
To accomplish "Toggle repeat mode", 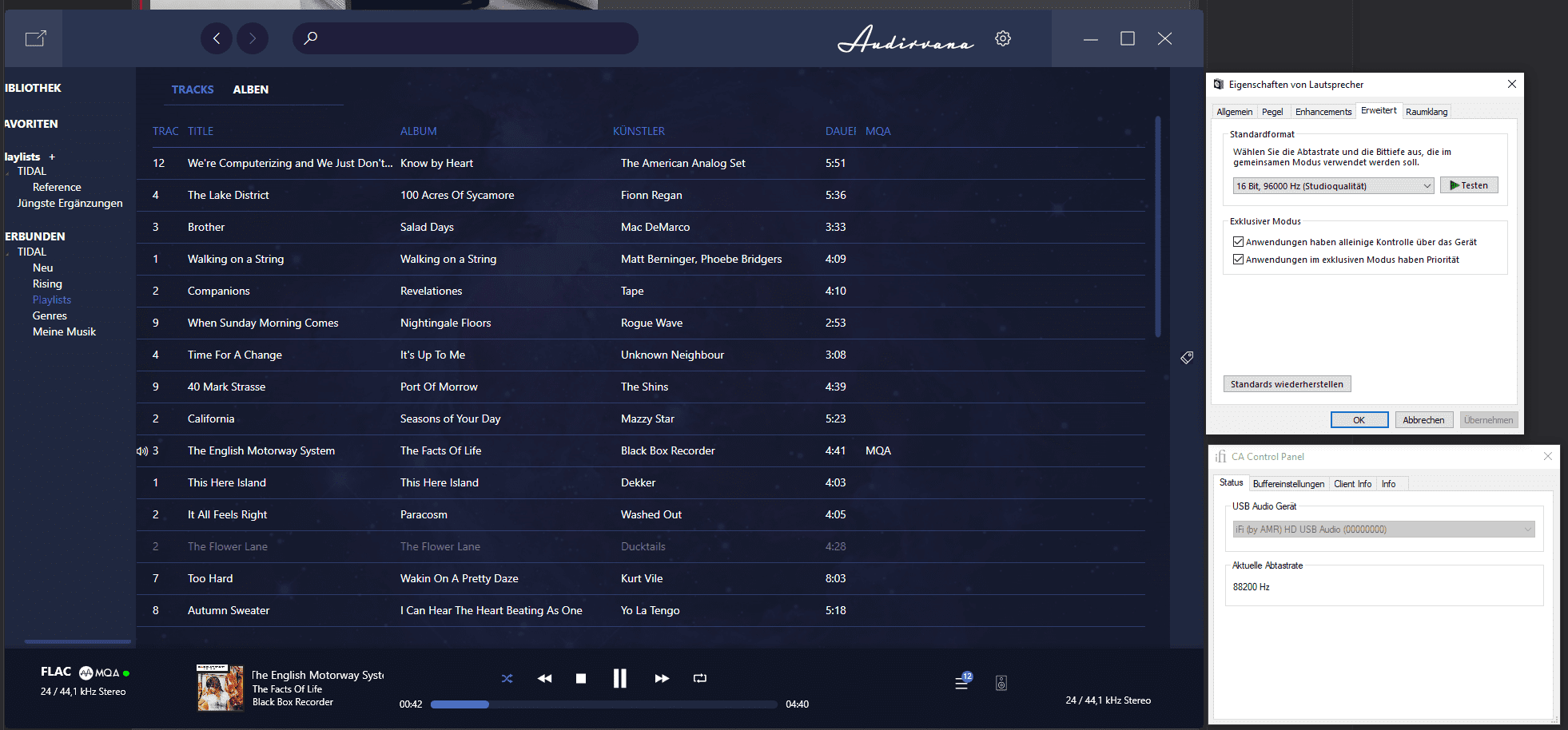I will (x=700, y=678).
